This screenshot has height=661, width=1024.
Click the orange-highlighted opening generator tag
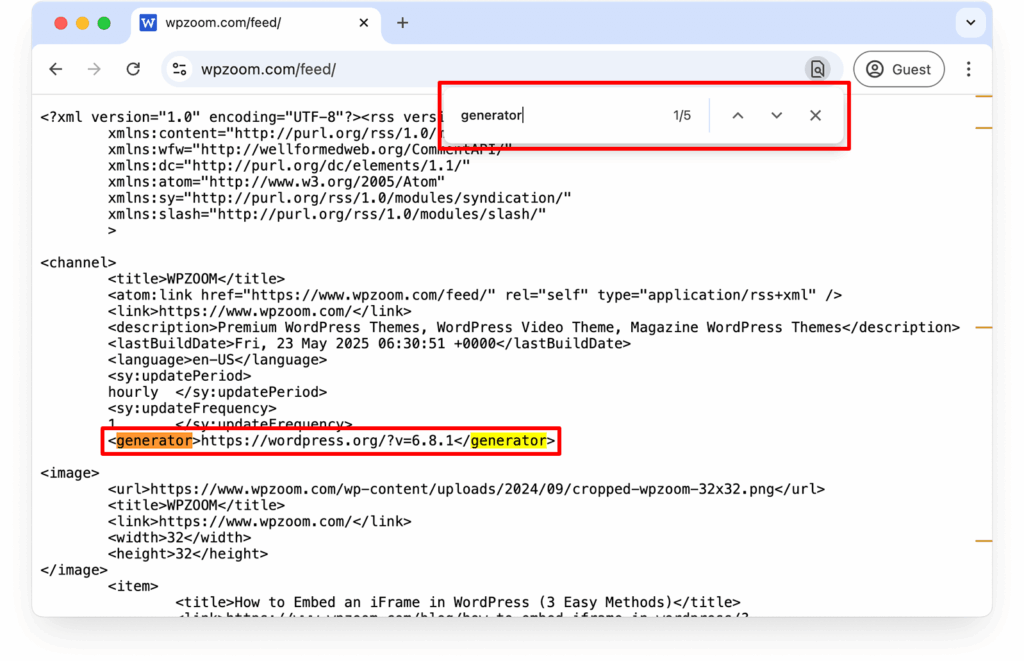click(154, 441)
